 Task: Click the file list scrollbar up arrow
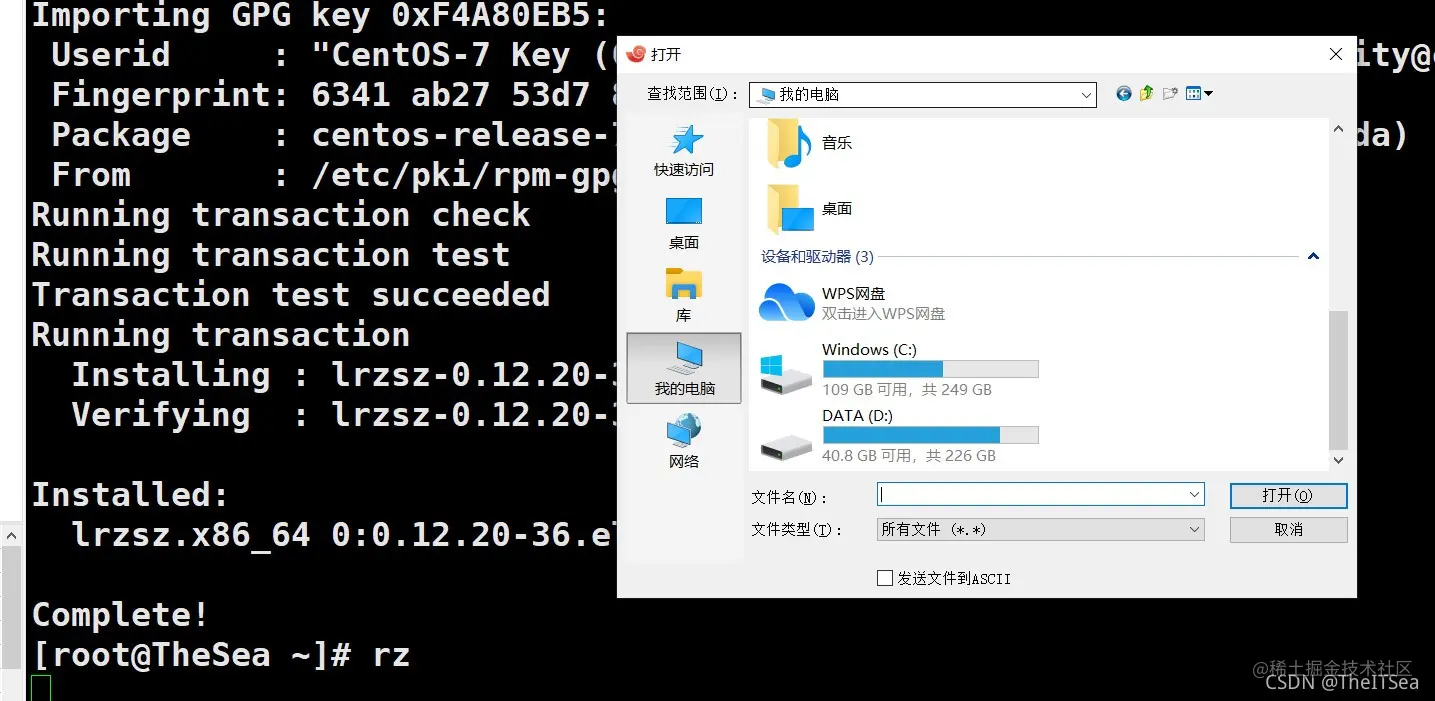[1338, 128]
